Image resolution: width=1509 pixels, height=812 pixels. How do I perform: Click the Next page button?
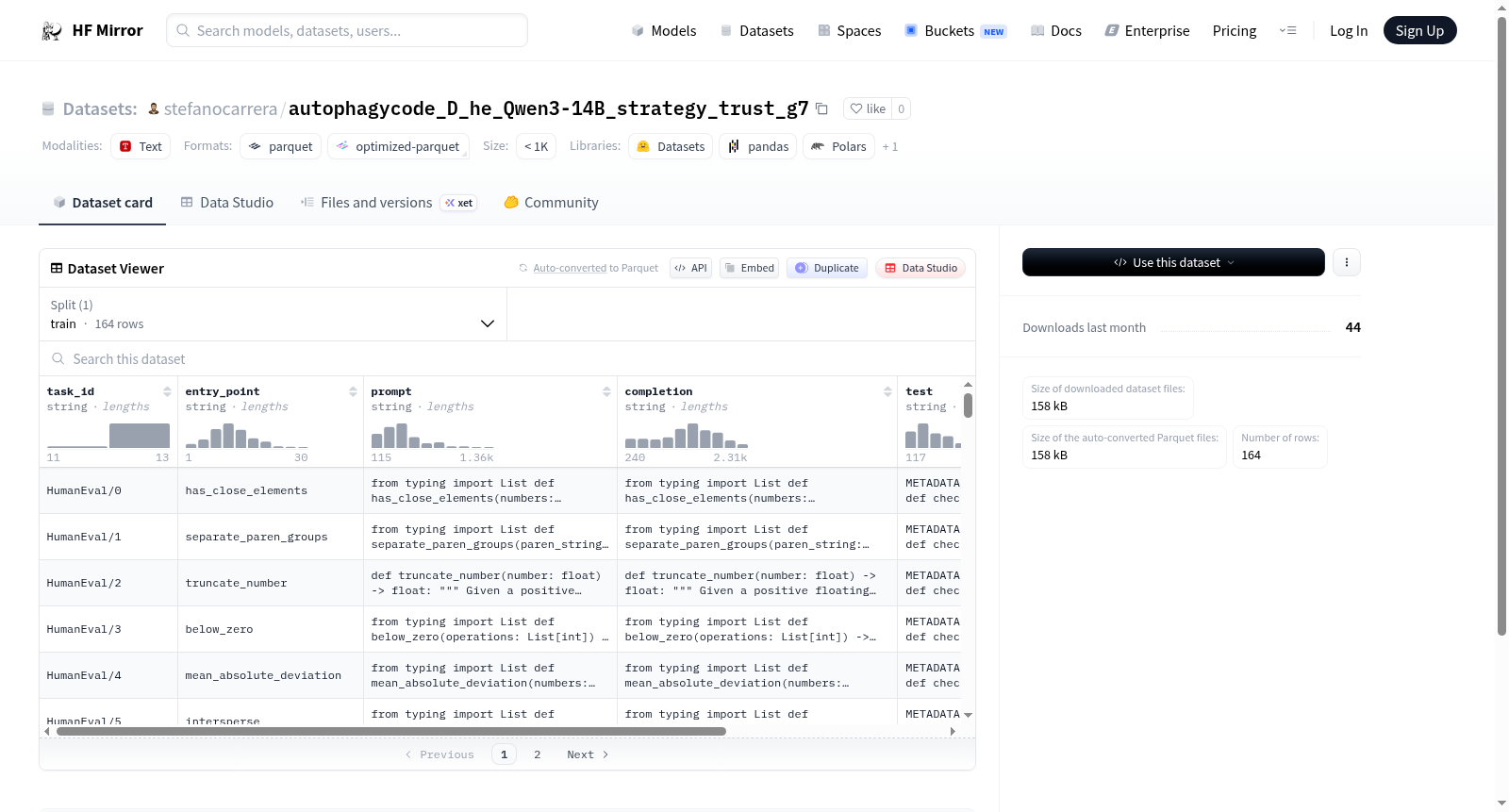[588, 754]
